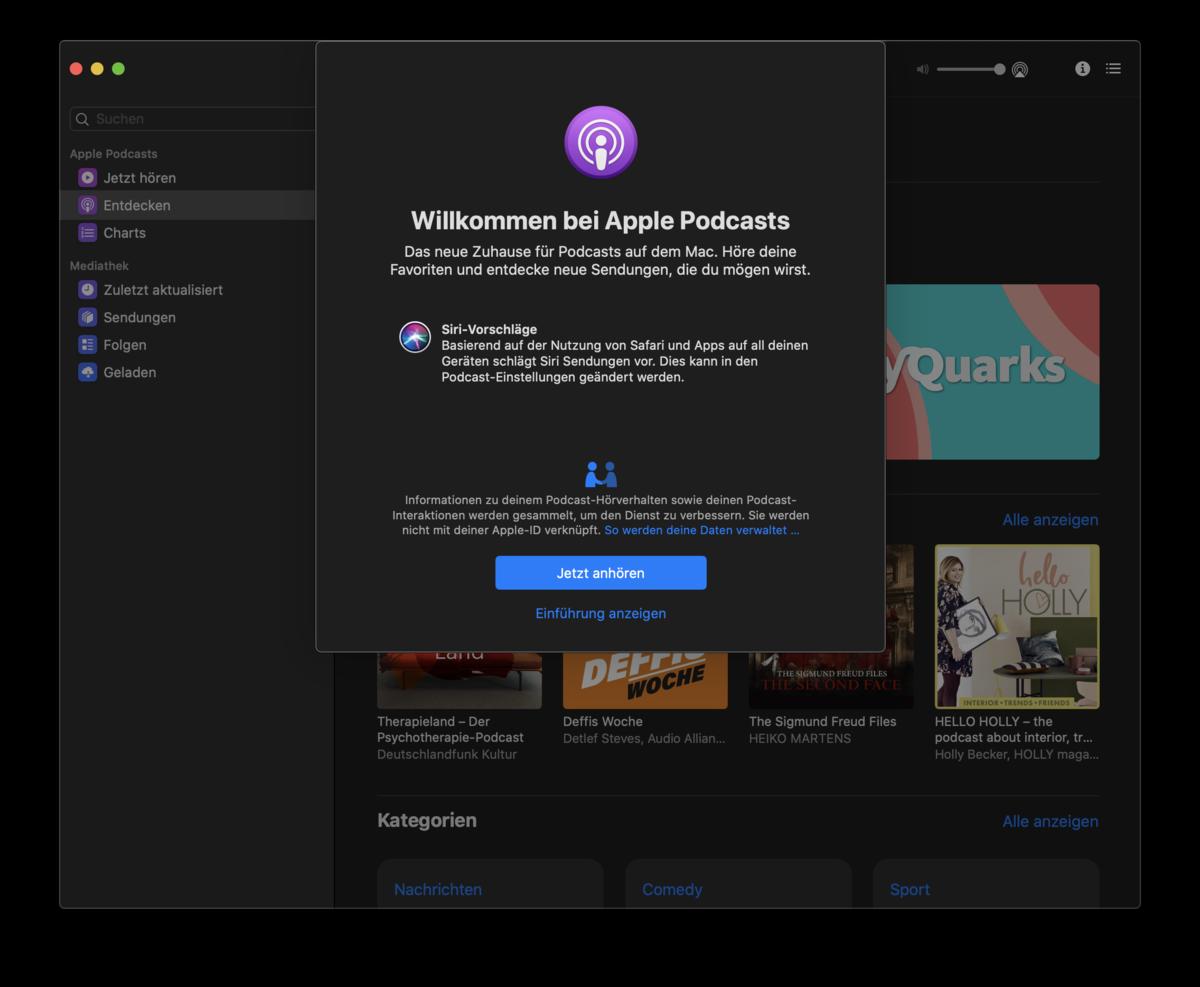Click 'The Sigmund Freud Files' title text

tap(823, 721)
